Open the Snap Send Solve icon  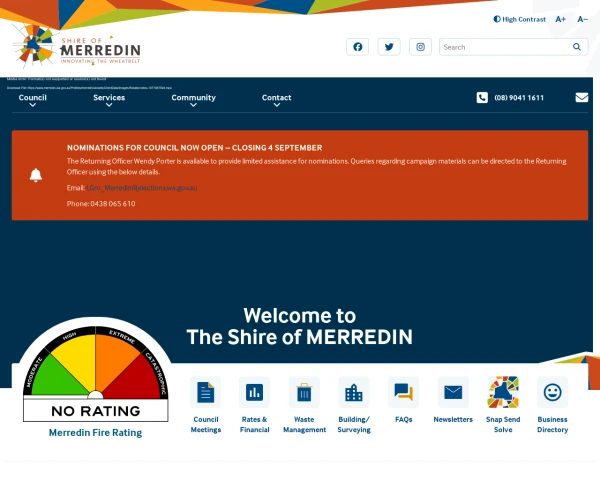tap(503, 392)
